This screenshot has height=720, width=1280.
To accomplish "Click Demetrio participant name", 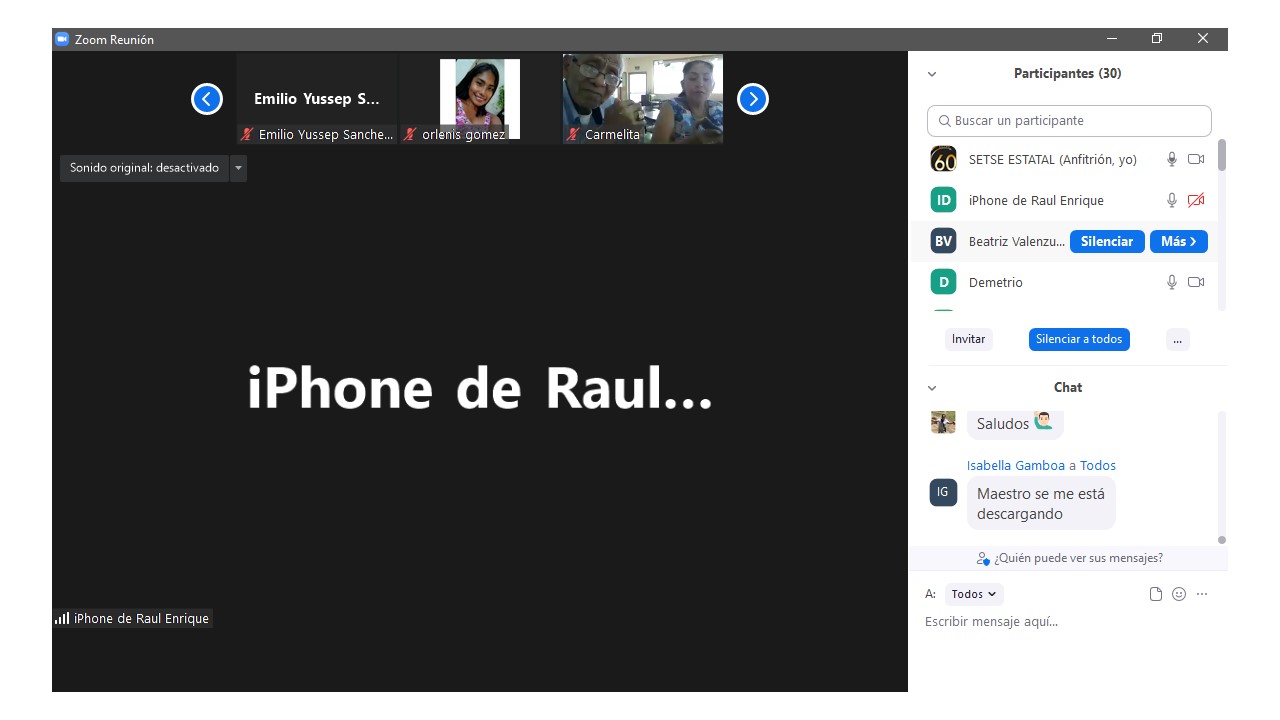I will coord(996,282).
